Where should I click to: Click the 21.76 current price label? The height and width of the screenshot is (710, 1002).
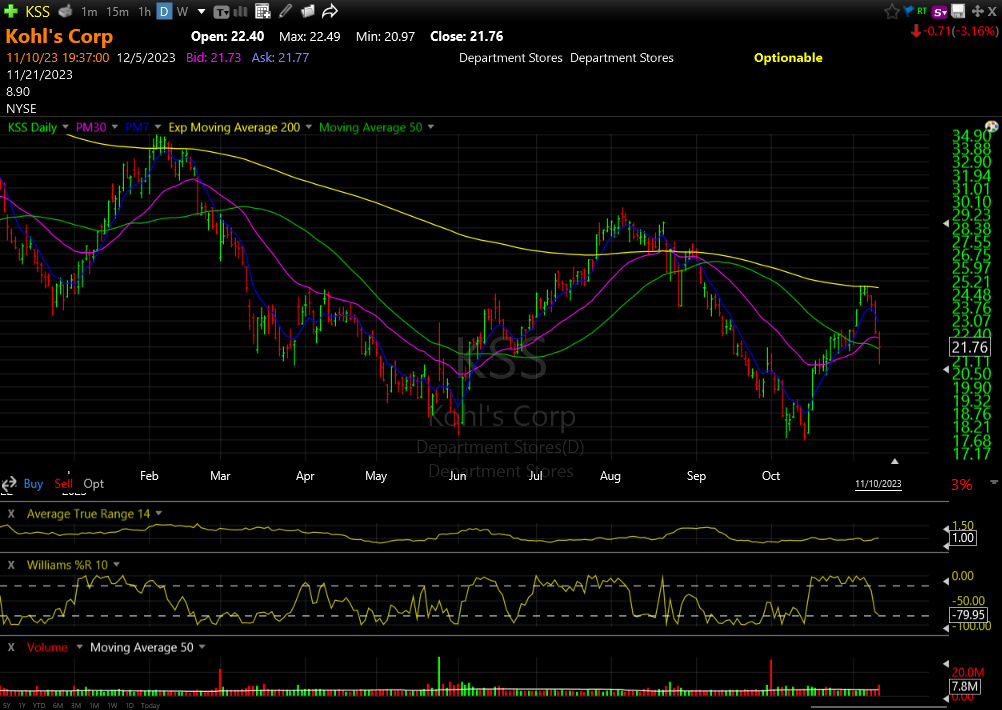coord(969,348)
